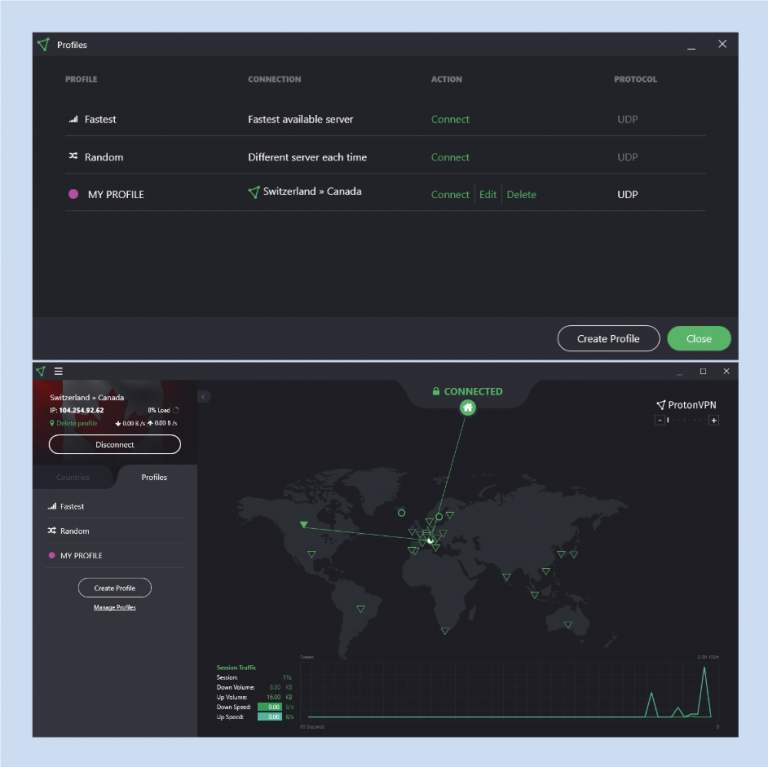Click the Up Speed value bar

tap(269, 717)
